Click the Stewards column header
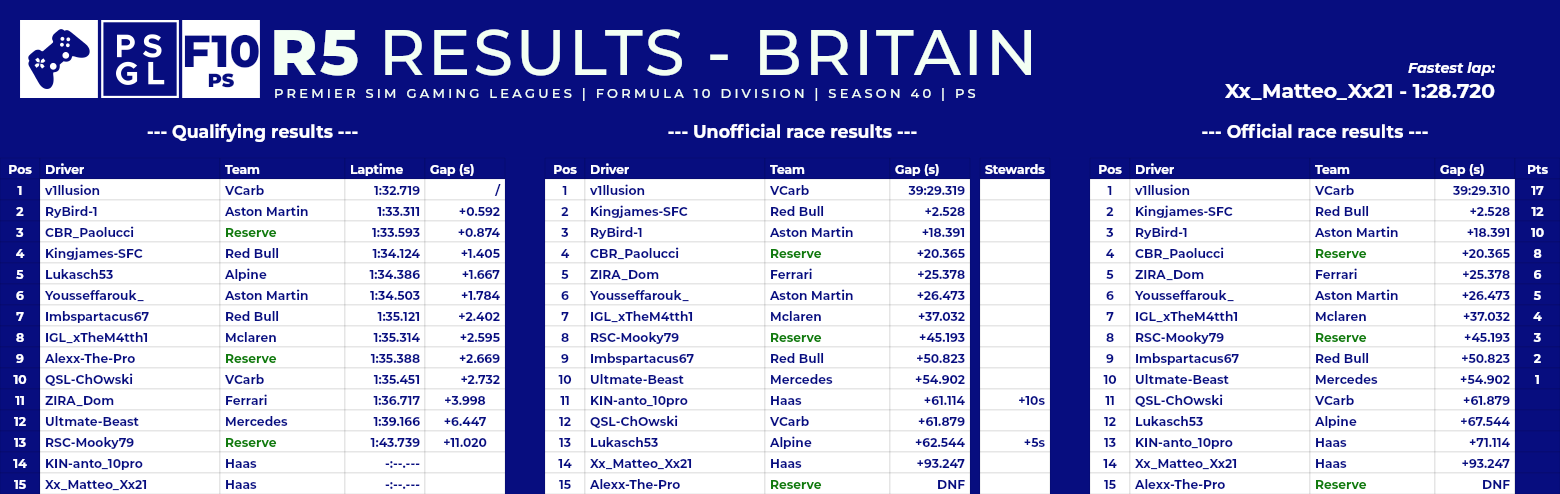The width and height of the screenshot is (1560, 494). [x=1014, y=169]
